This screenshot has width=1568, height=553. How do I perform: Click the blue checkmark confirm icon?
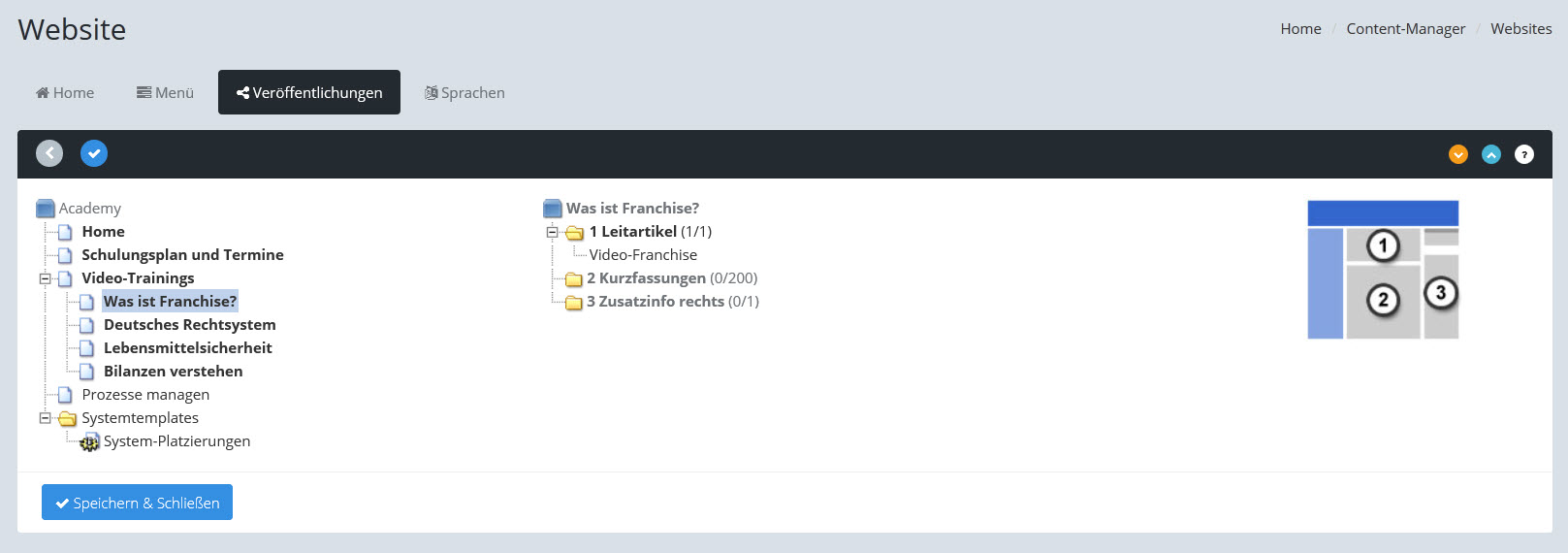point(94,153)
